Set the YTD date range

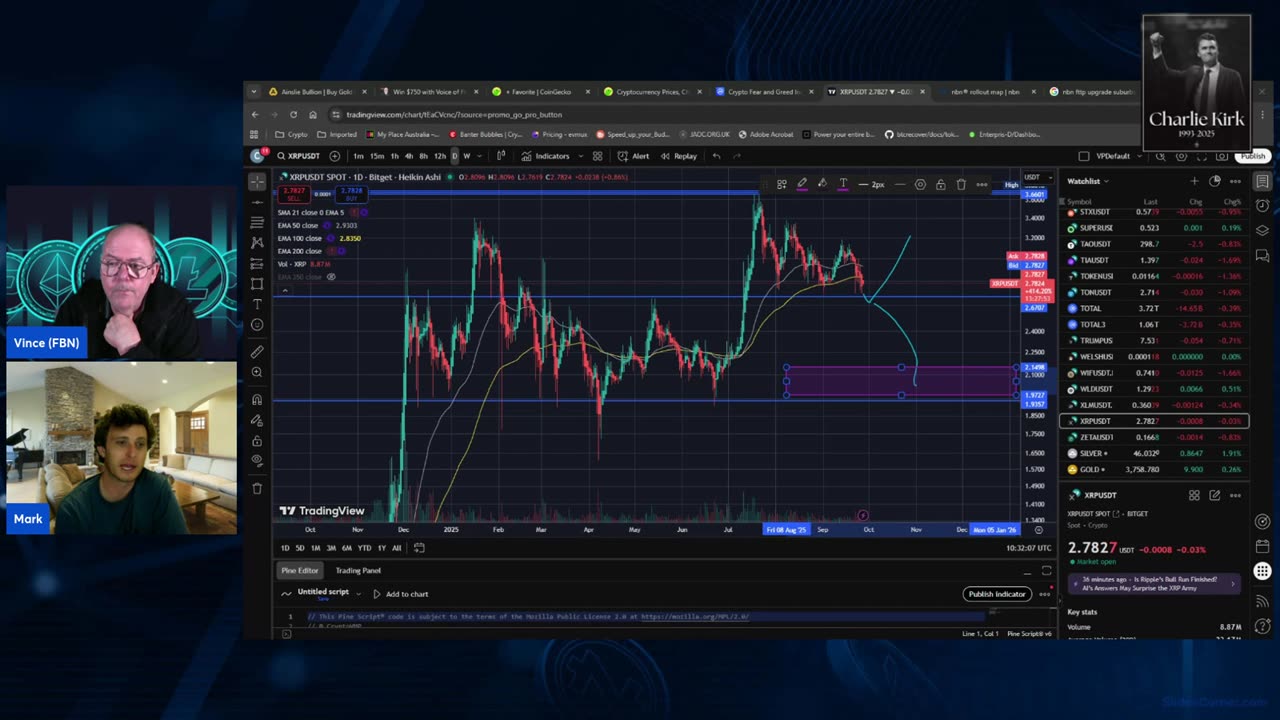[364, 548]
